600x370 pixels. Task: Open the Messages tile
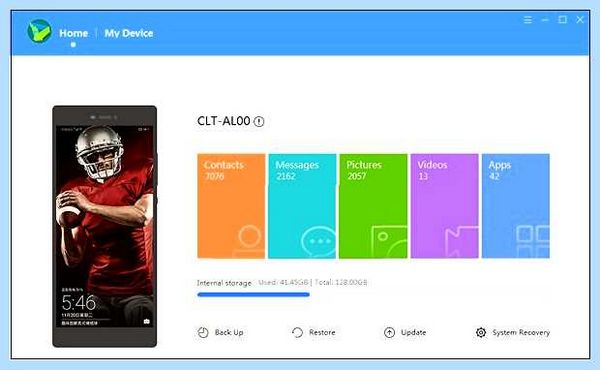[x=302, y=206]
